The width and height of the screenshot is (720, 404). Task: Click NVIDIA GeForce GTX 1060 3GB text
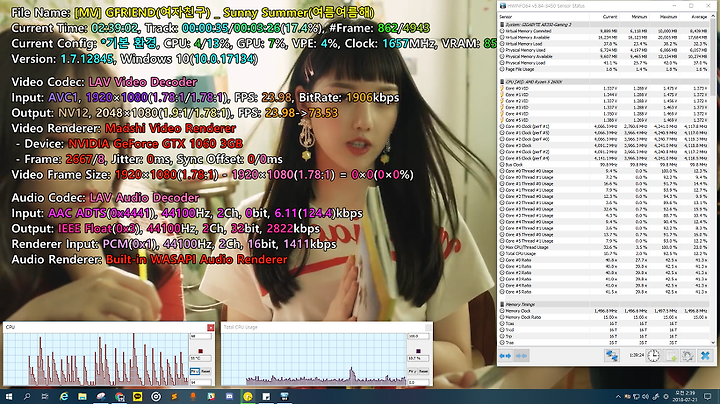pos(155,144)
